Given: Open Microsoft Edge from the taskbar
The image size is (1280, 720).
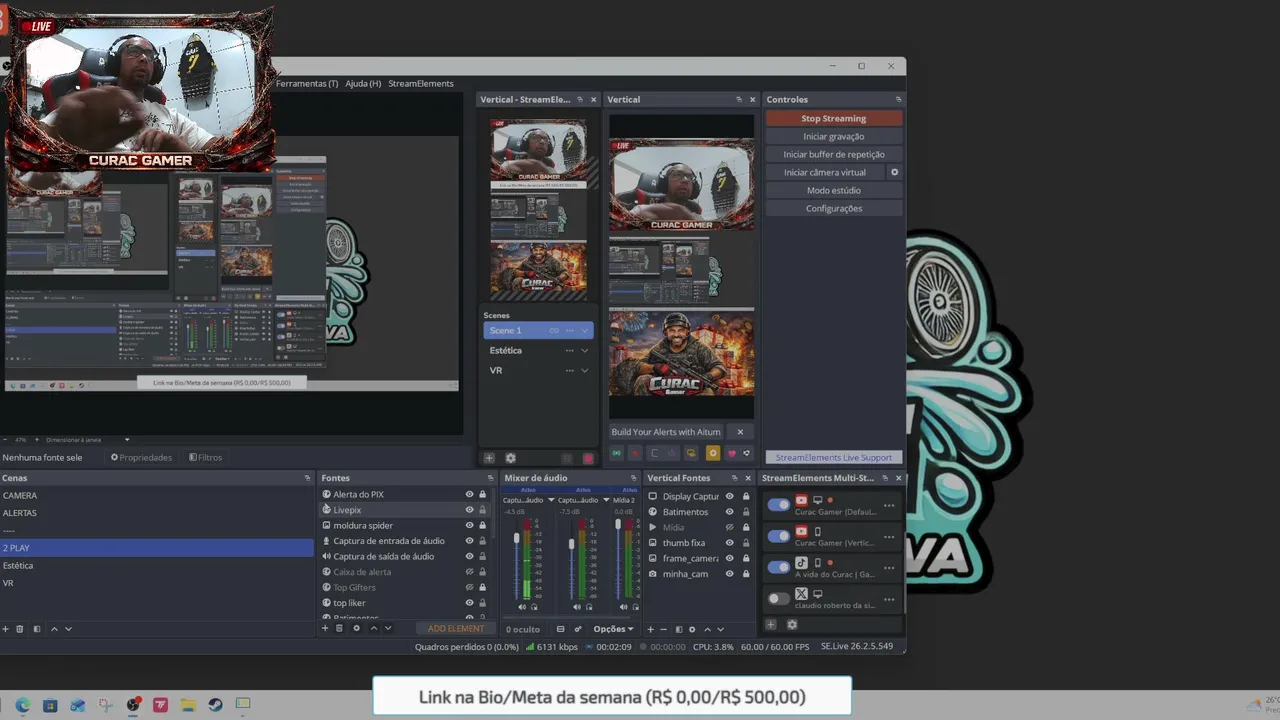Looking at the screenshot, I should (23, 704).
